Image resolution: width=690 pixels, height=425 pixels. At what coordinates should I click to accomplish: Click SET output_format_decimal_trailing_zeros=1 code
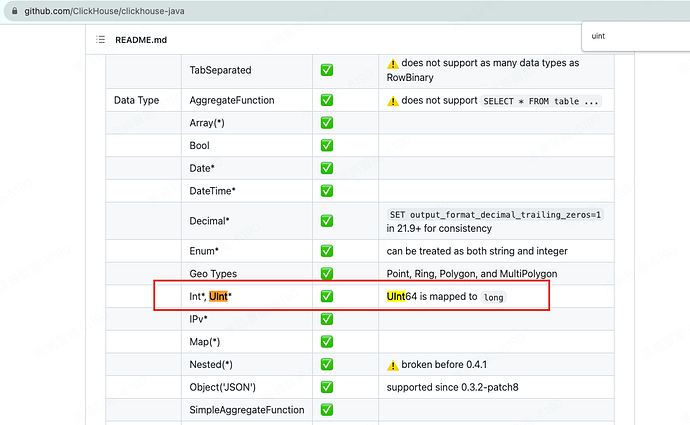[x=495, y=215]
